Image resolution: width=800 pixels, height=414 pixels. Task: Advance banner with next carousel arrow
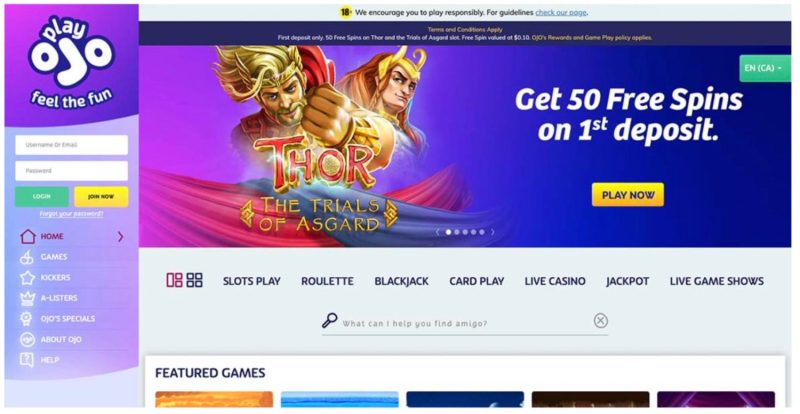(492, 232)
